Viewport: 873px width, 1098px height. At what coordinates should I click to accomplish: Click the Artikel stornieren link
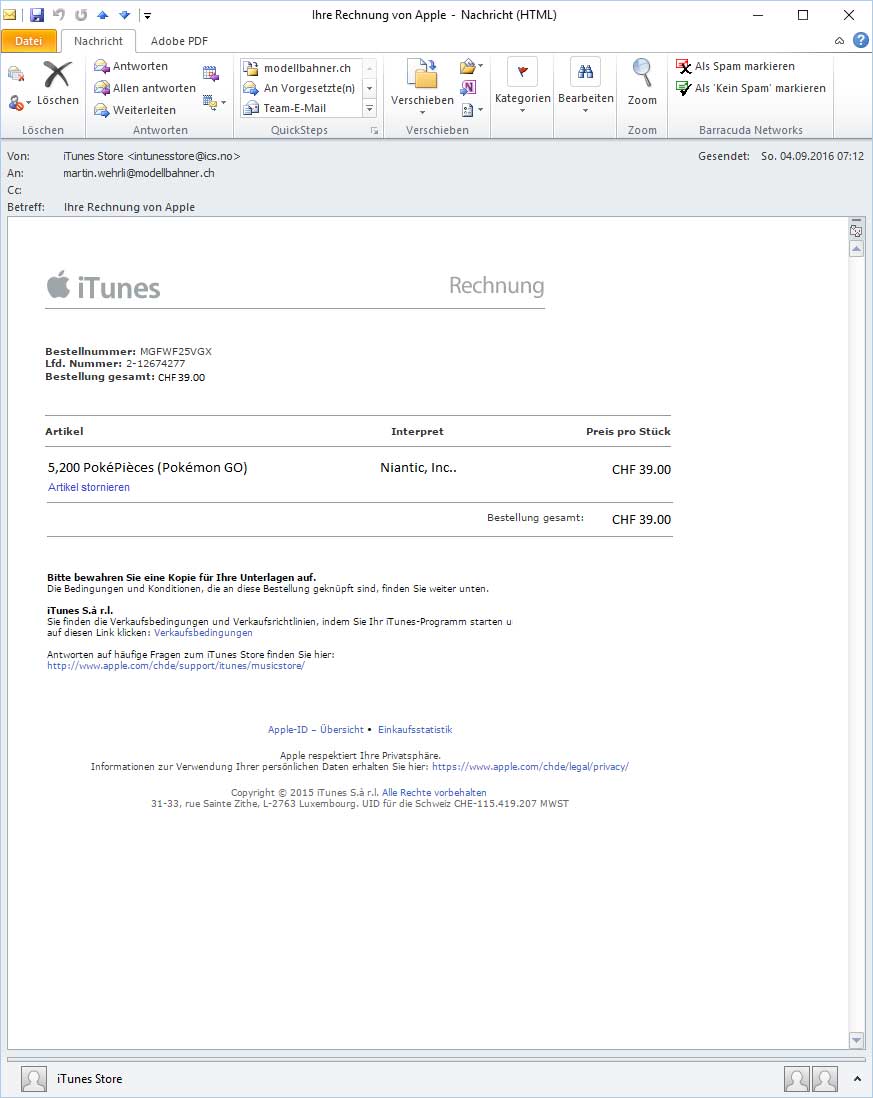point(87,487)
